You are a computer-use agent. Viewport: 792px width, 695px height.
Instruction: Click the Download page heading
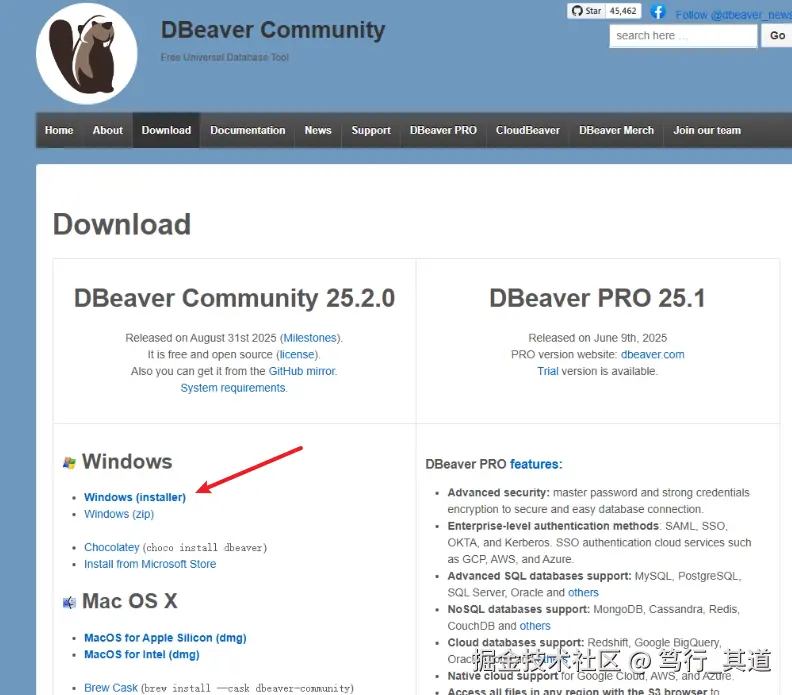[122, 224]
